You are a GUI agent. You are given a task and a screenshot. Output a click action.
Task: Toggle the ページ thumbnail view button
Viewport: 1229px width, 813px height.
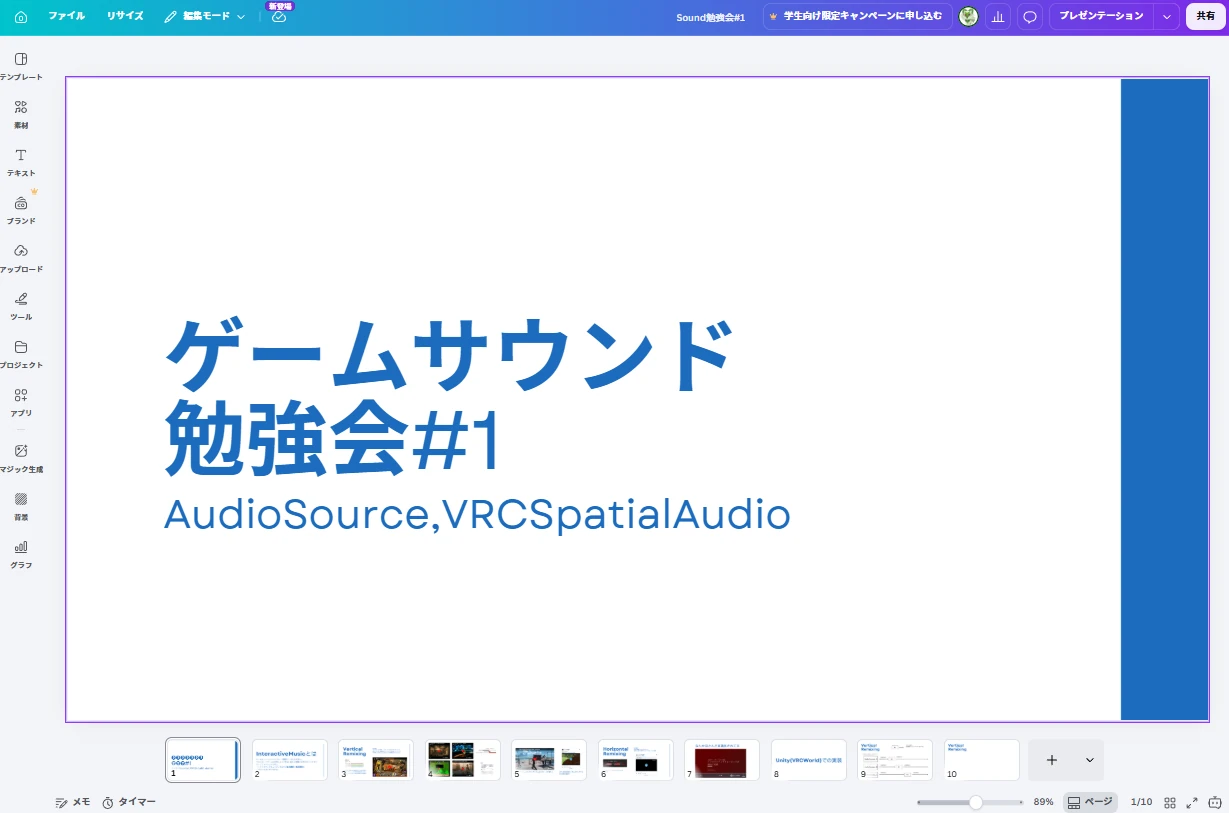point(1090,802)
